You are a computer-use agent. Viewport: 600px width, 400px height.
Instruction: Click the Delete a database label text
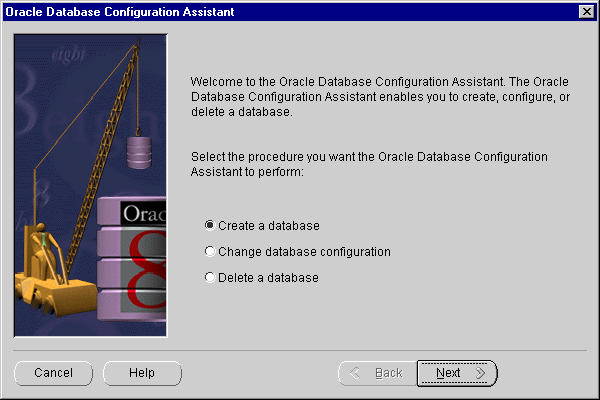(x=268, y=277)
